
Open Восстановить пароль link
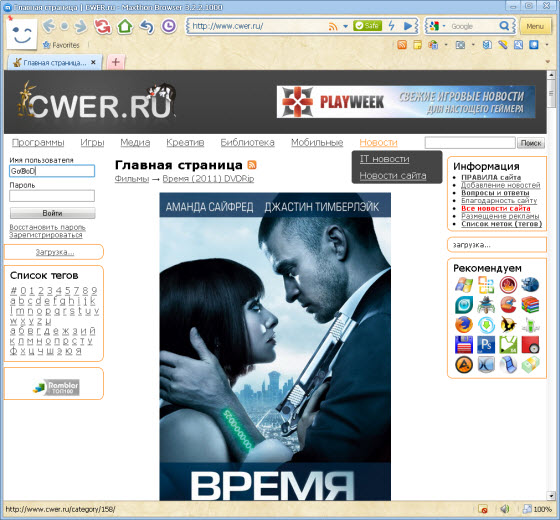pyautogui.click(x=48, y=227)
